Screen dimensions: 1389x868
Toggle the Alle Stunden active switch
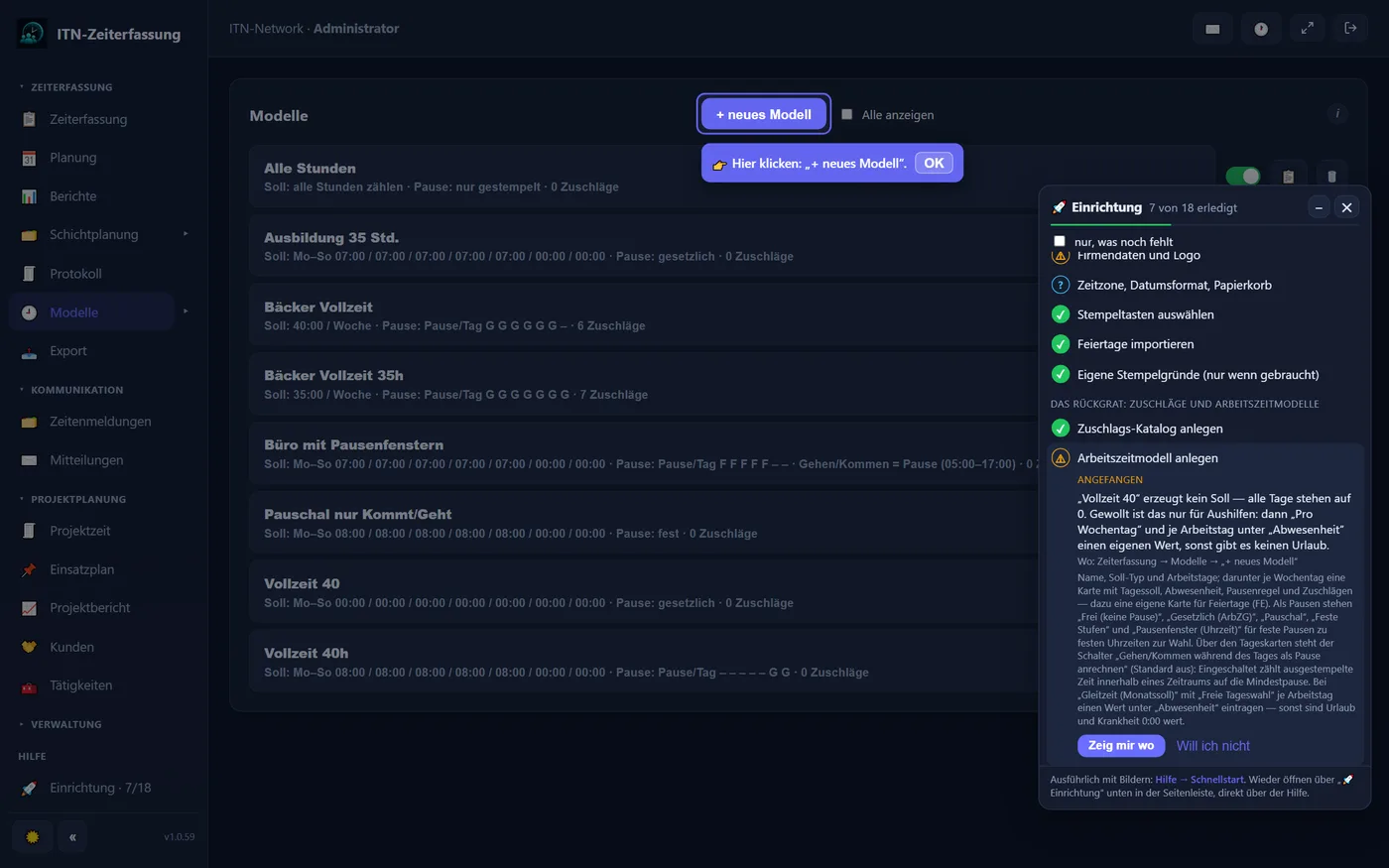tap(1243, 177)
